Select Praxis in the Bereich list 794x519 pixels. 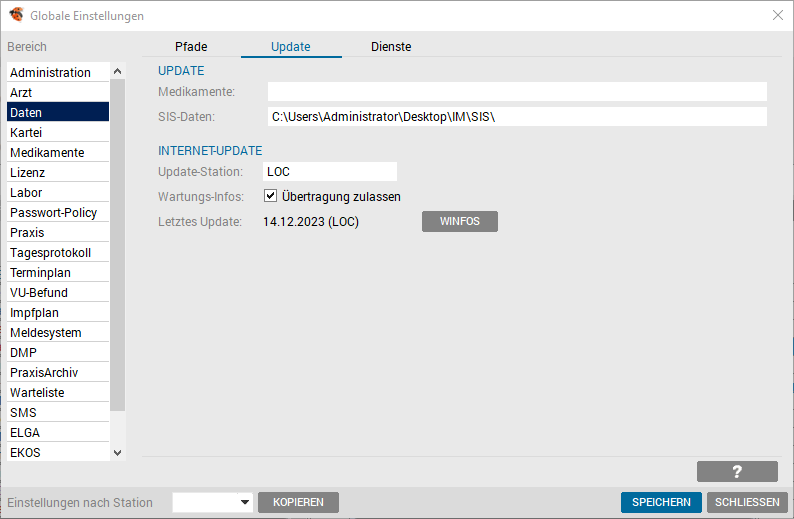coord(58,232)
